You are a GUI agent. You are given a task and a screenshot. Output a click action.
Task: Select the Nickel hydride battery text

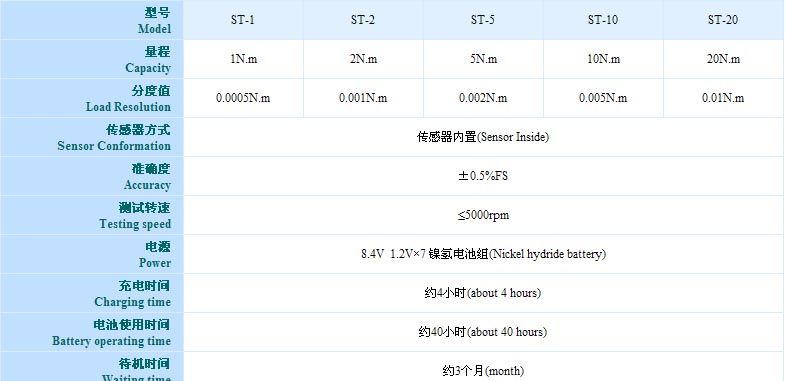(x=547, y=254)
